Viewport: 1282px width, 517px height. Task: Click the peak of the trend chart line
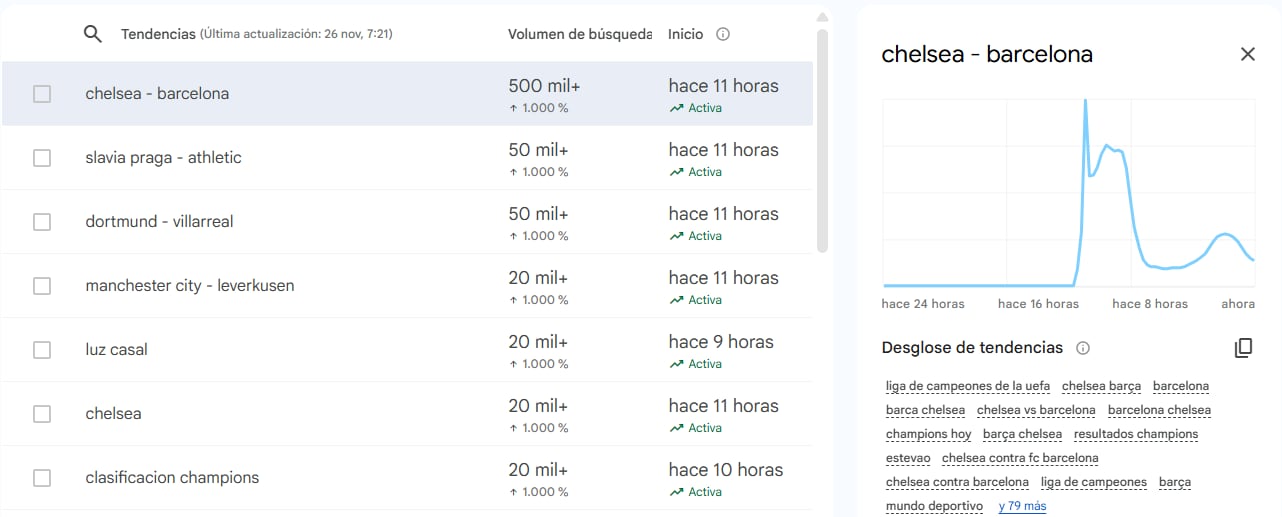[1085, 101]
